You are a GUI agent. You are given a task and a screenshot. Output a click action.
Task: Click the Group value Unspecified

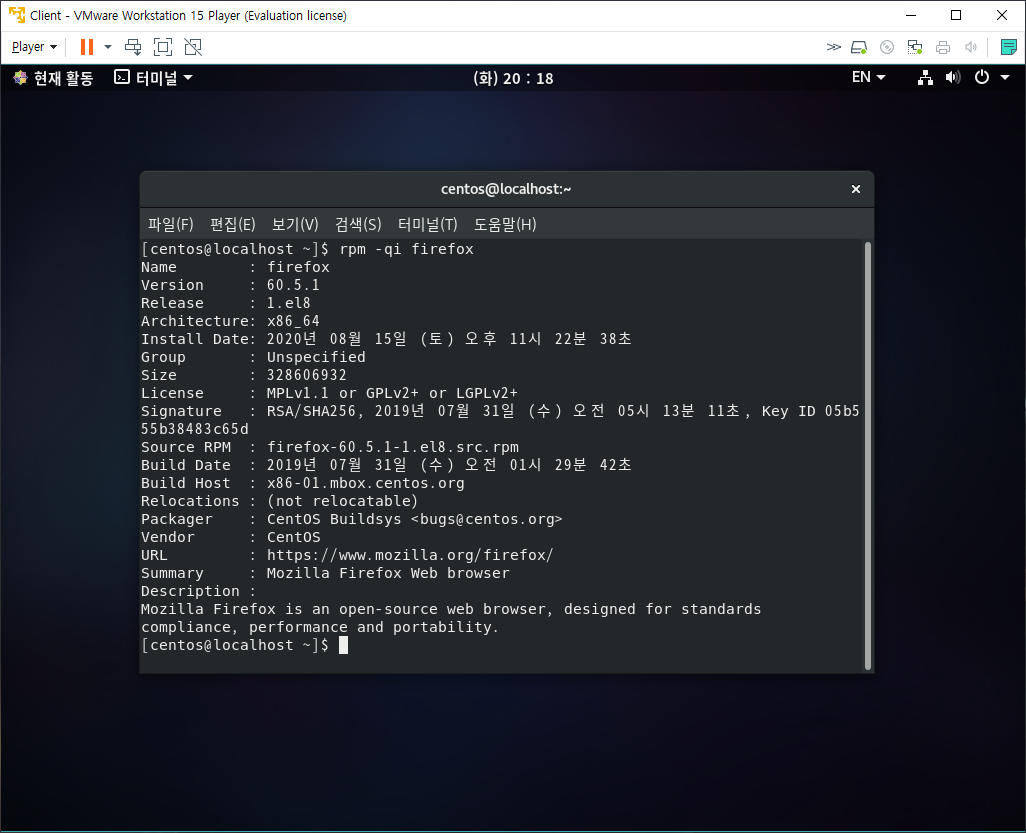[316, 357]
